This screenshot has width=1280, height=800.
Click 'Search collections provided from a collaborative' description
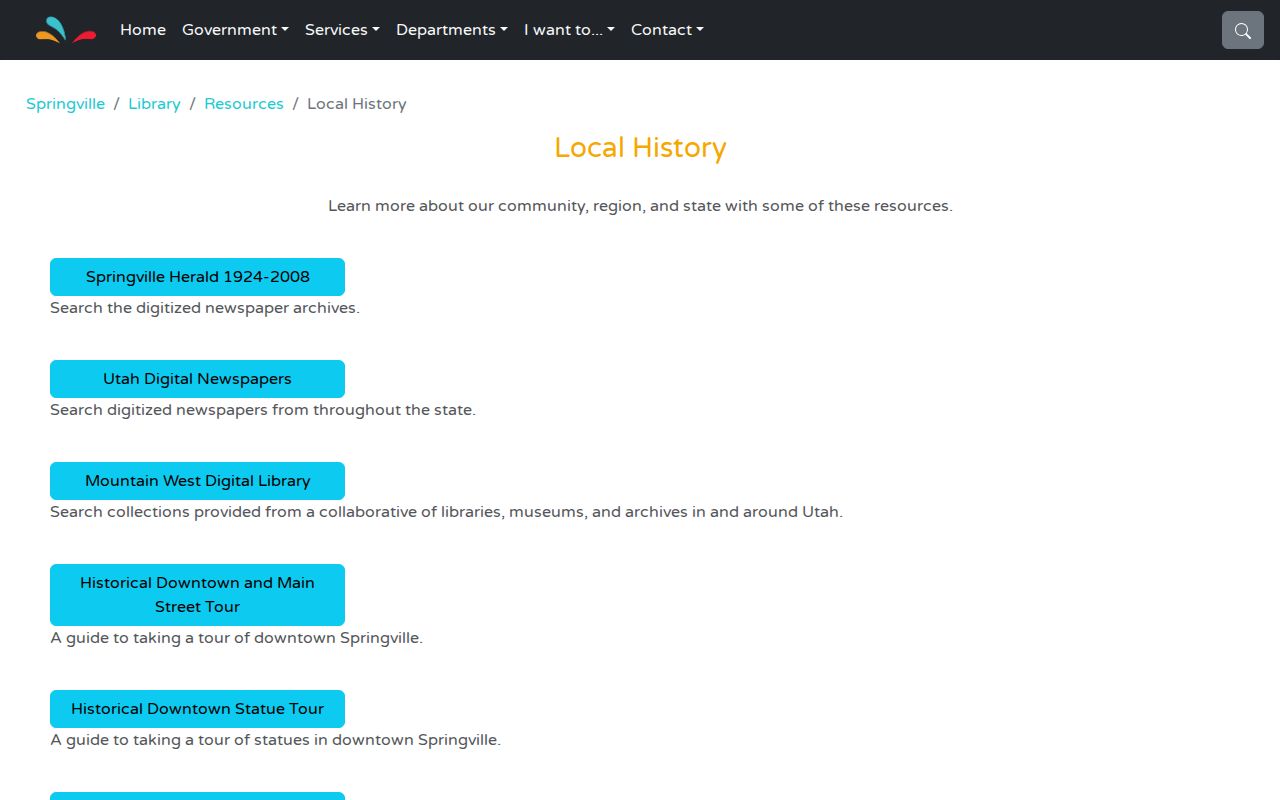pyautogui.click(x=446, y=512)
